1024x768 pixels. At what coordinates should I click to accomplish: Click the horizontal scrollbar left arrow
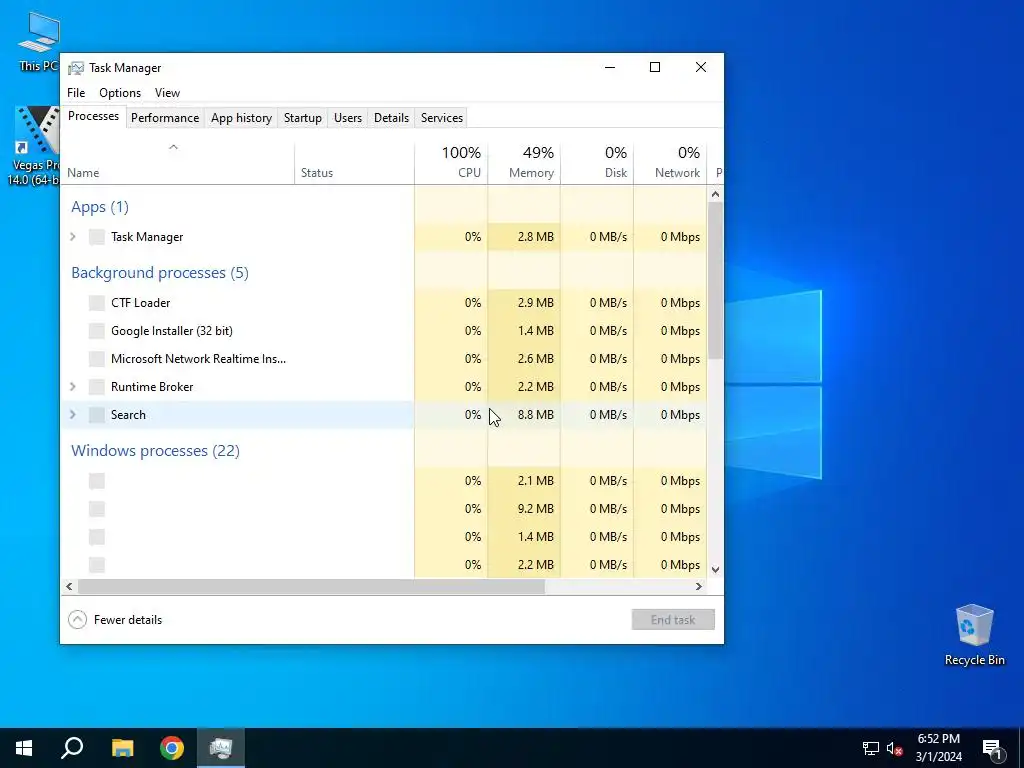(x=69, y=586)
